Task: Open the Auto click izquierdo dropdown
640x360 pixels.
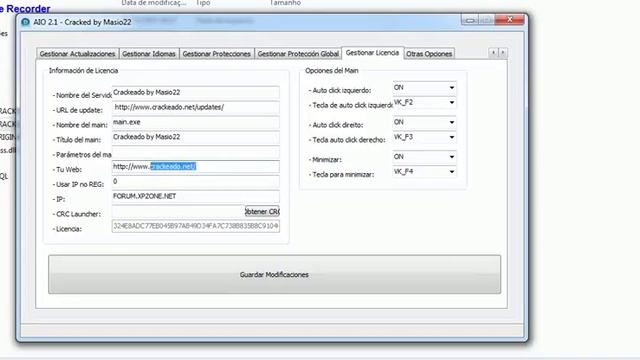Action: (424, 87)
